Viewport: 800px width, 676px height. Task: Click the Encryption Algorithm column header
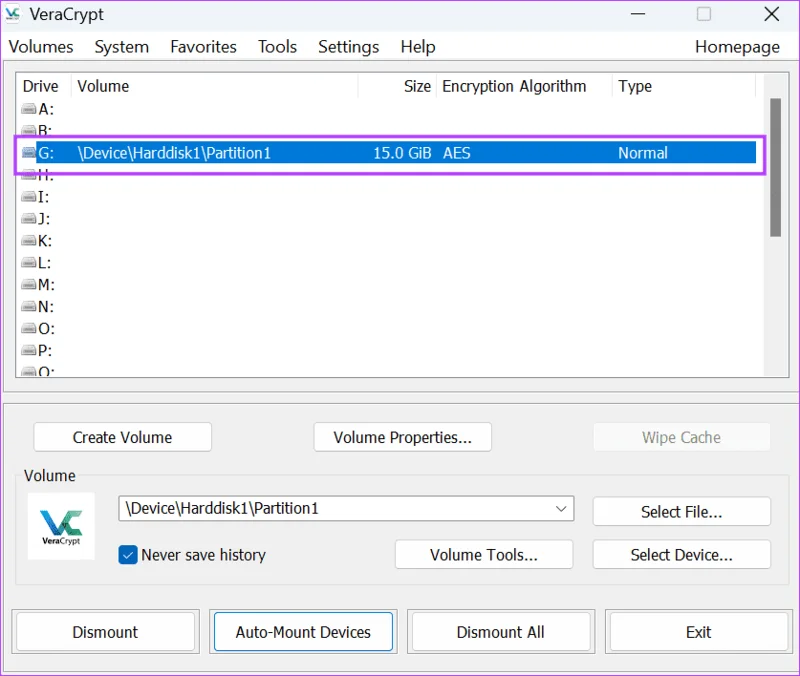(524, 86)
